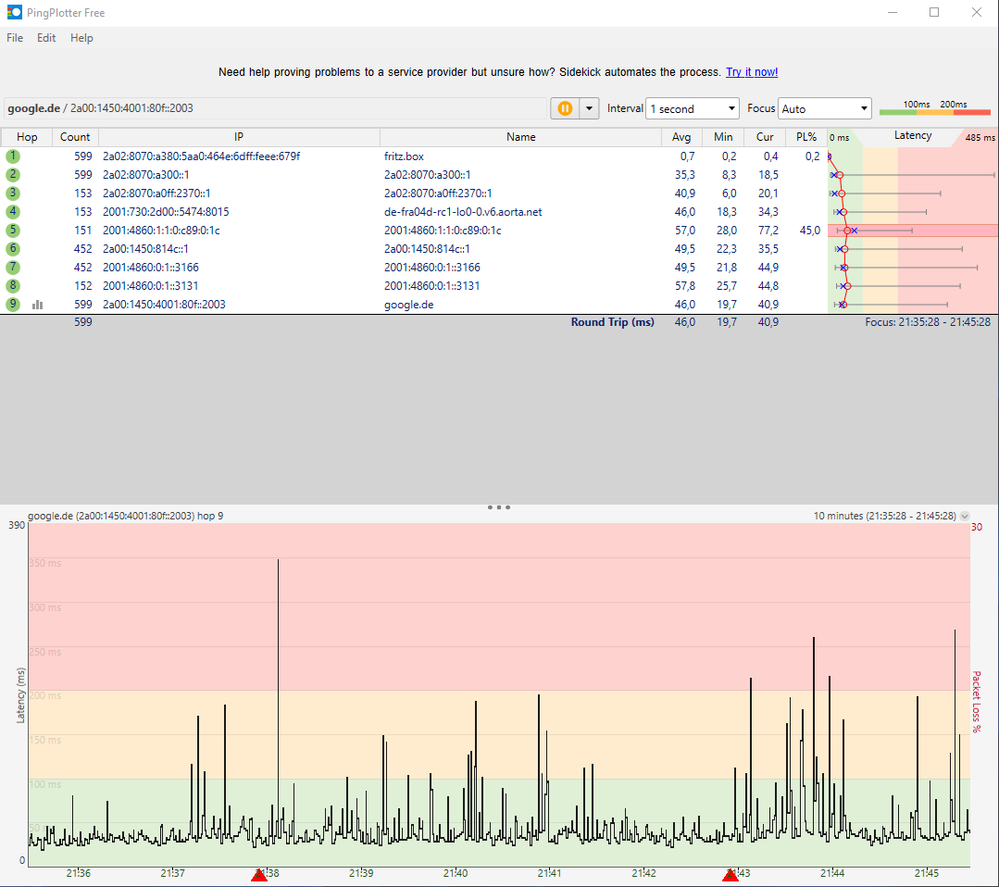Click the timeline graph title 'google.de ... hop 9'
Screen dimensions: 999x887
pos(126,516)
